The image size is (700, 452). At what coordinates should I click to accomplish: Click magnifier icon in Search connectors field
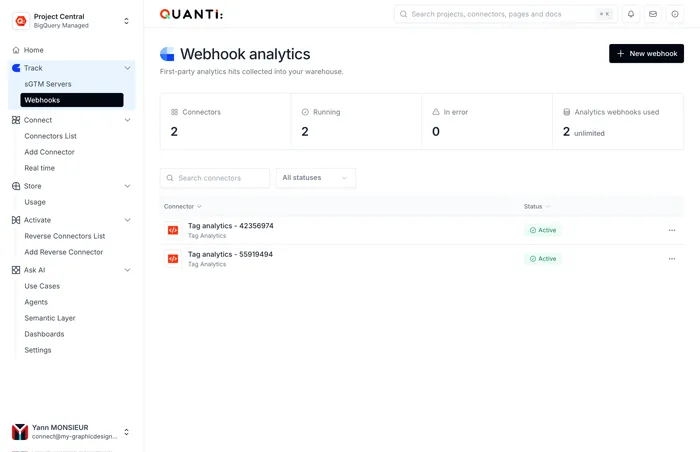point(170,178)
